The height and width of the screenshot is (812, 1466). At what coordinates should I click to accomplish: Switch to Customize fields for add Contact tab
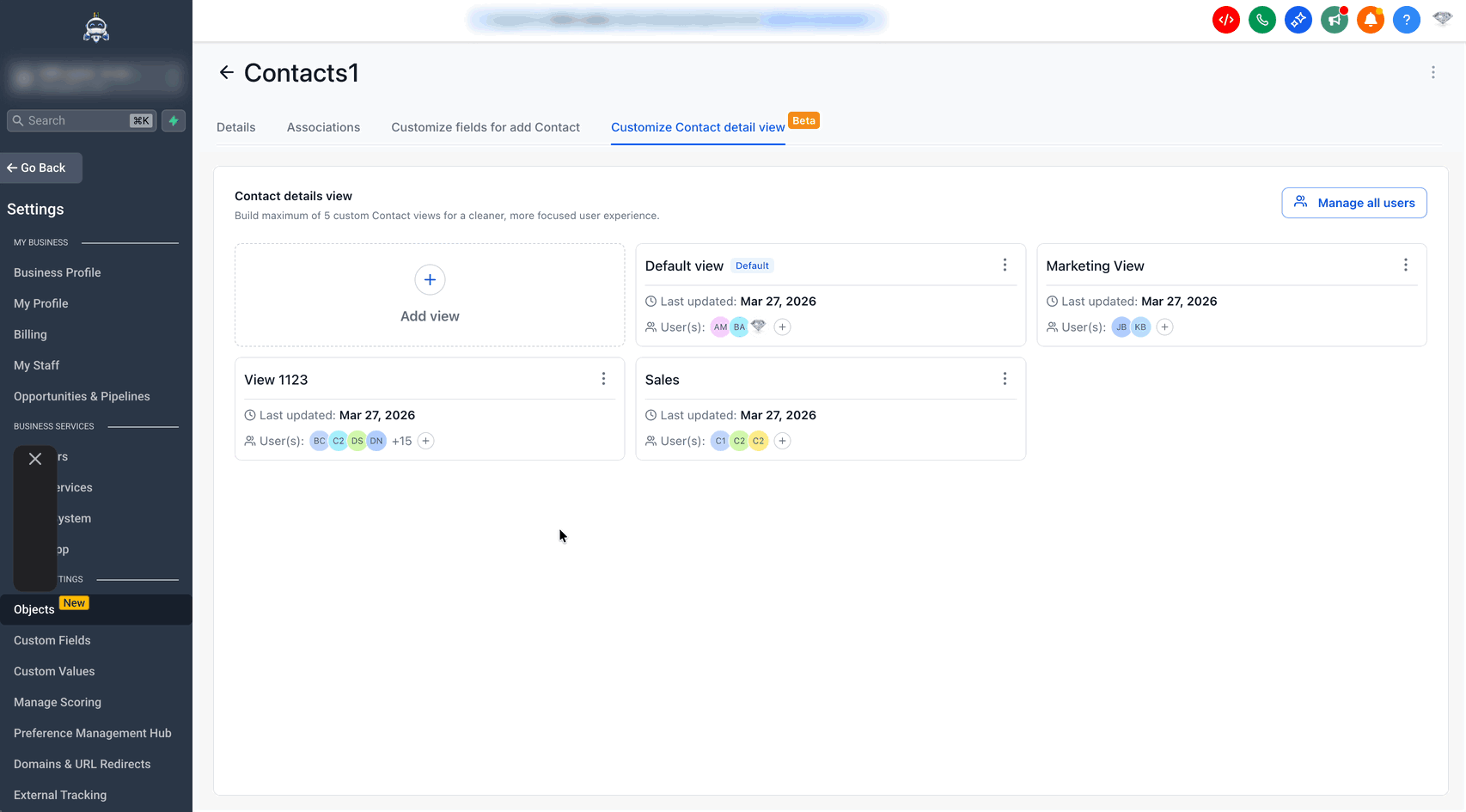(x=486, y=127)
